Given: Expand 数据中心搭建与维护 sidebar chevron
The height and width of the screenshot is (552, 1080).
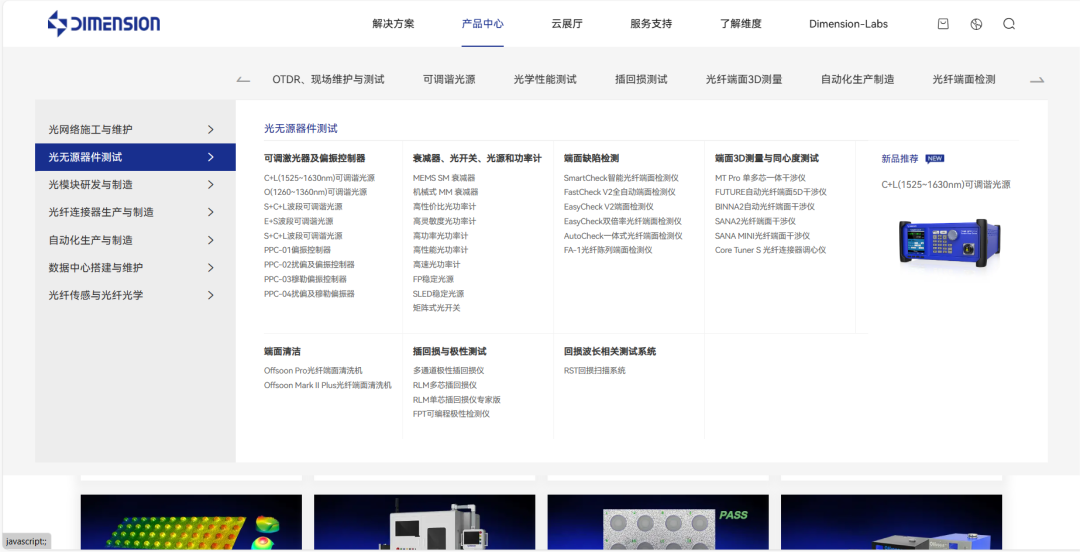Looking at the screenshot, I should click(x=210, y=268).
